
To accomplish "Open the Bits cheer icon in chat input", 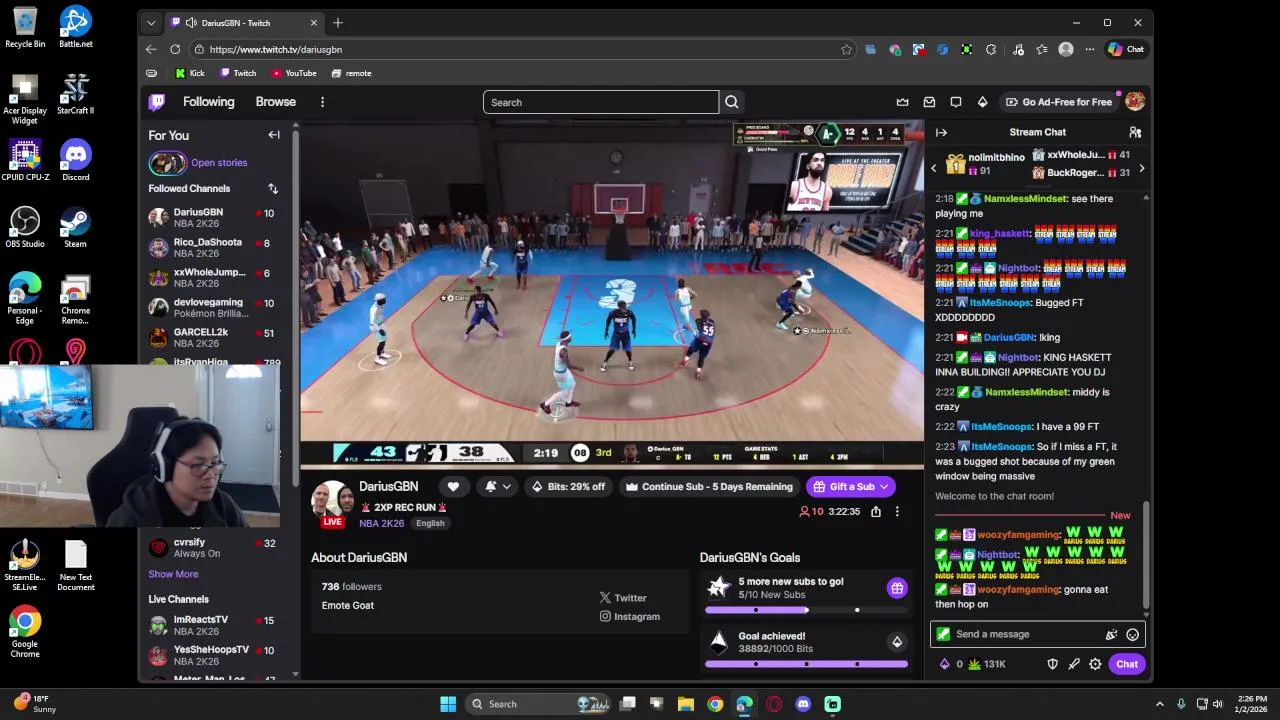I will 1111,634.
